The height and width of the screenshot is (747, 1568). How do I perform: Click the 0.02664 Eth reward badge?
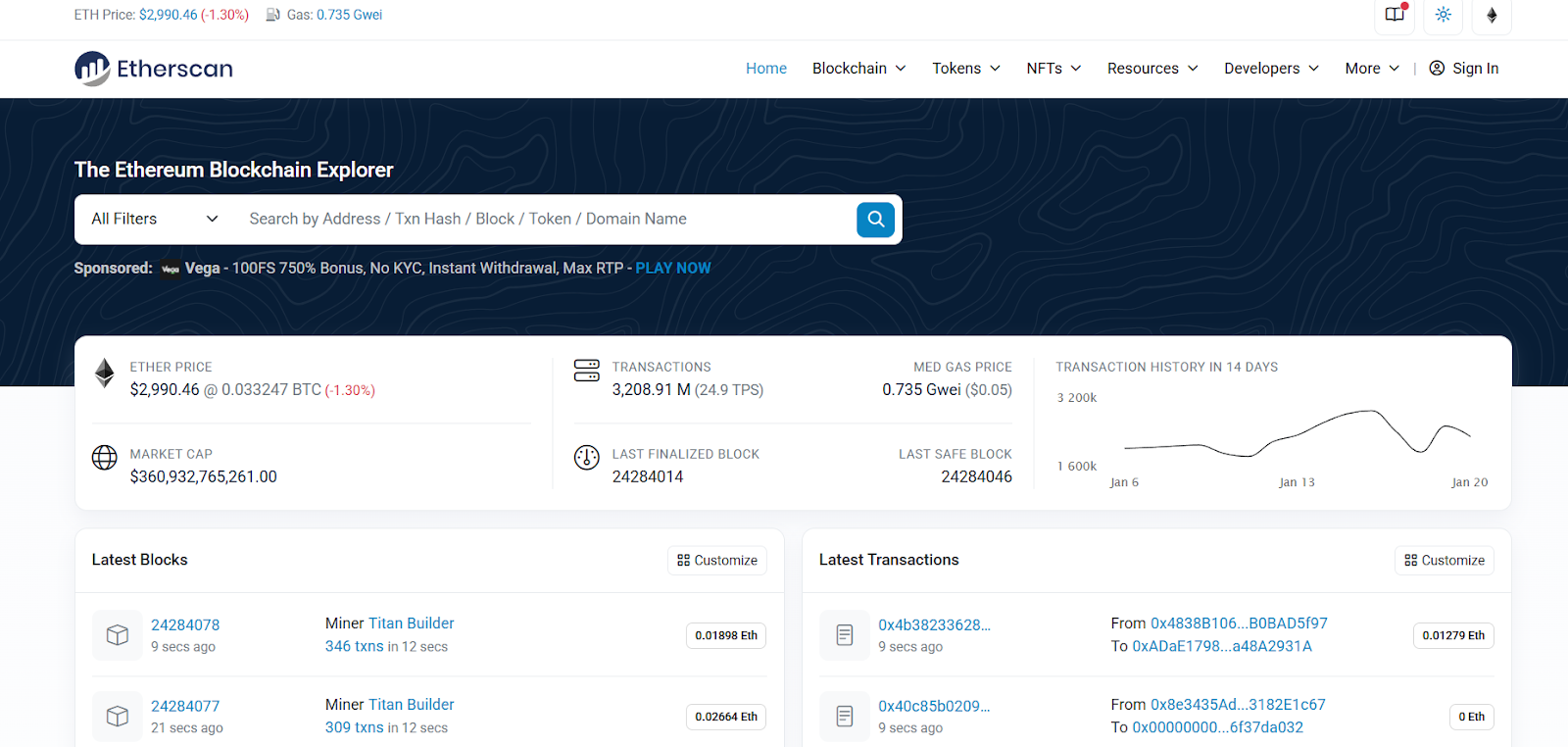(x=726, y=718)
